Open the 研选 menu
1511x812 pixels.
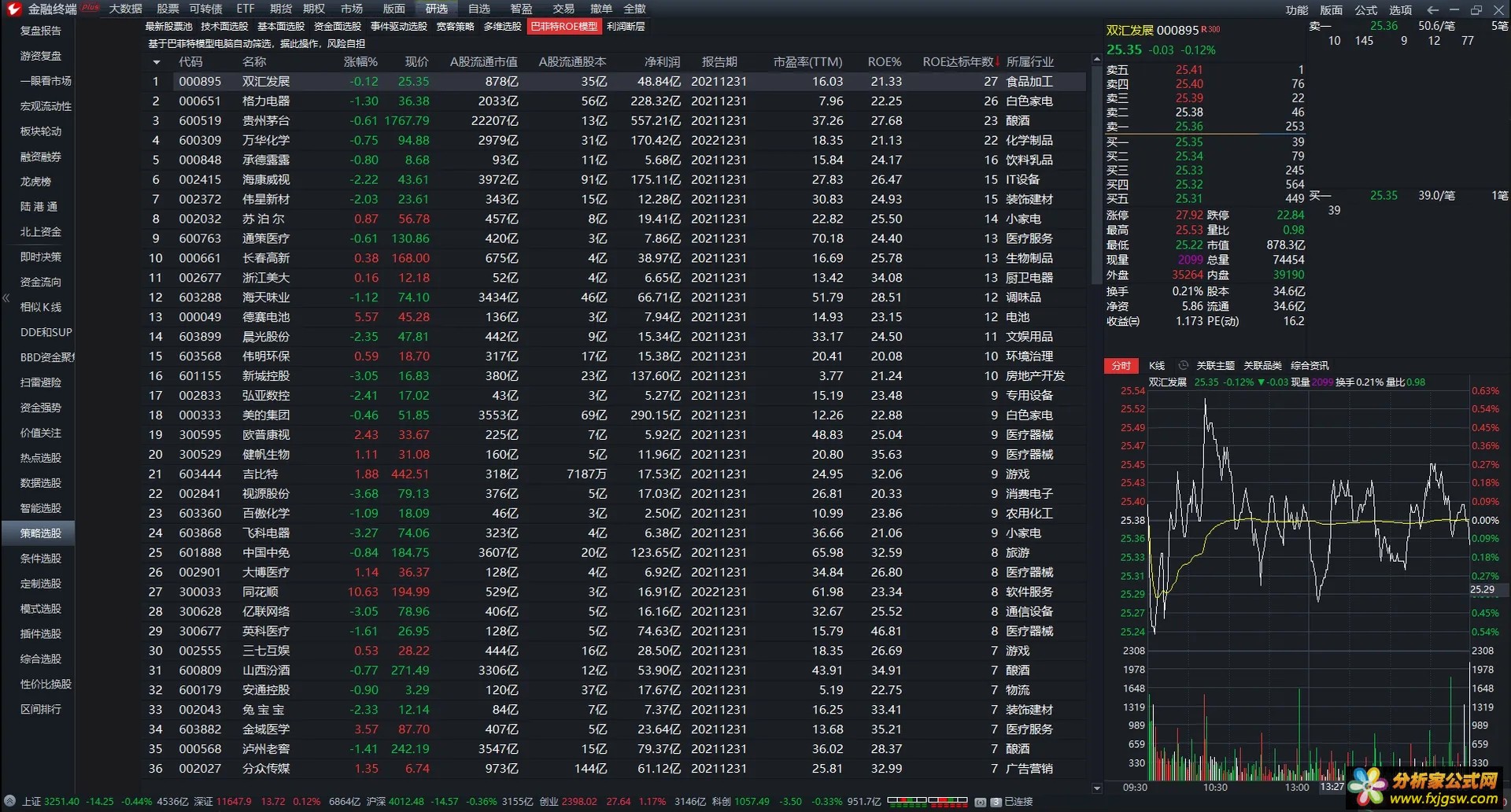436,9
